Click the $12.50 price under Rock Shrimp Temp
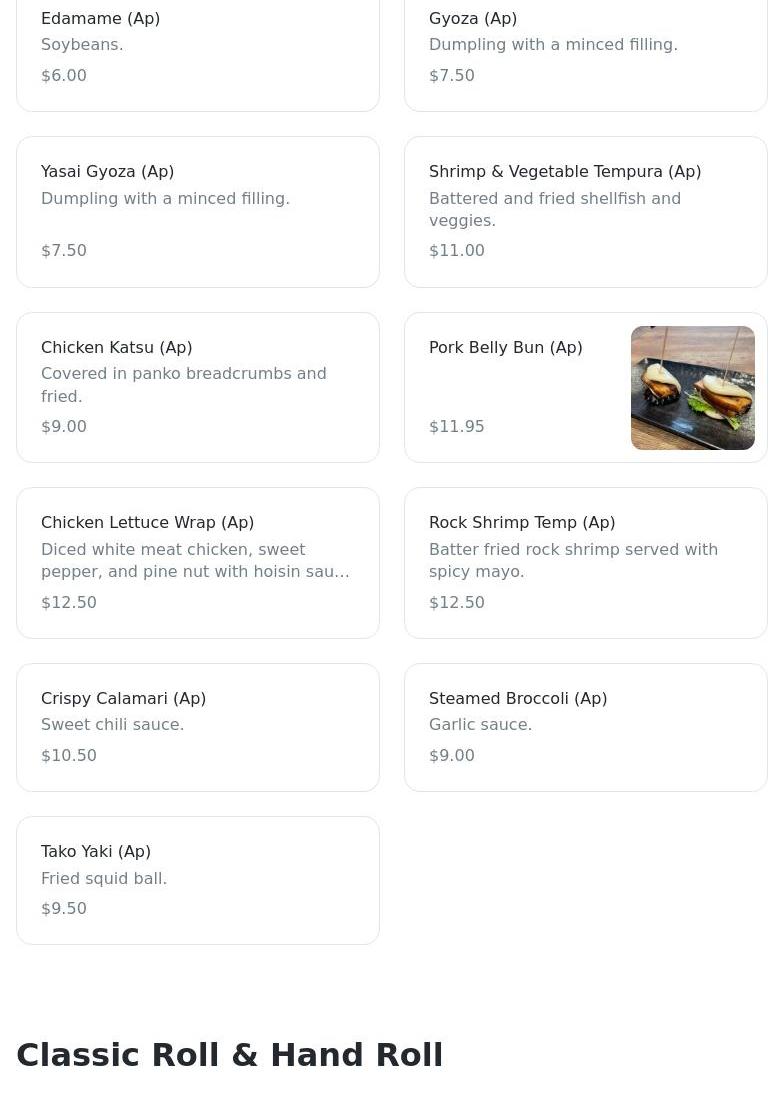The width and height of the screenshot is (784, 1095). [x=457, y=602]
